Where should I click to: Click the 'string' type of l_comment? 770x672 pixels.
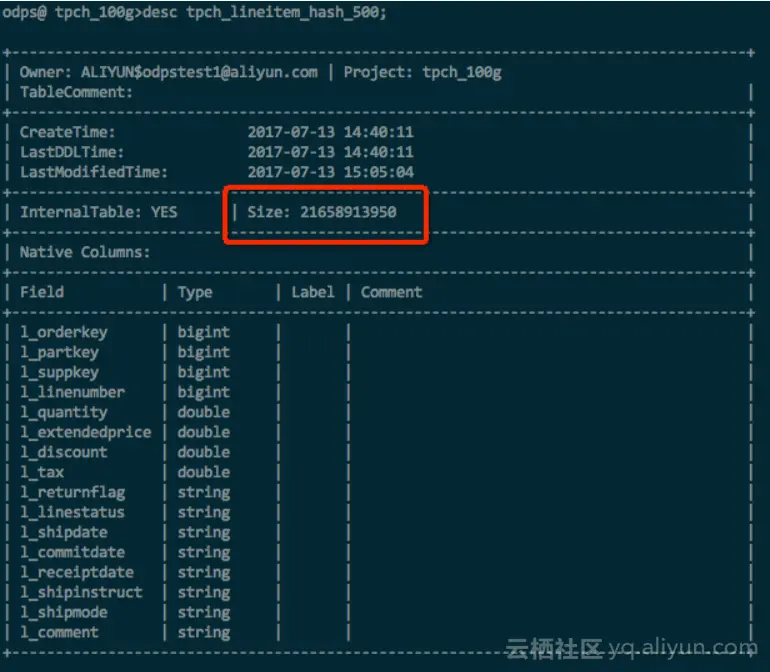(x=203, y=633)
